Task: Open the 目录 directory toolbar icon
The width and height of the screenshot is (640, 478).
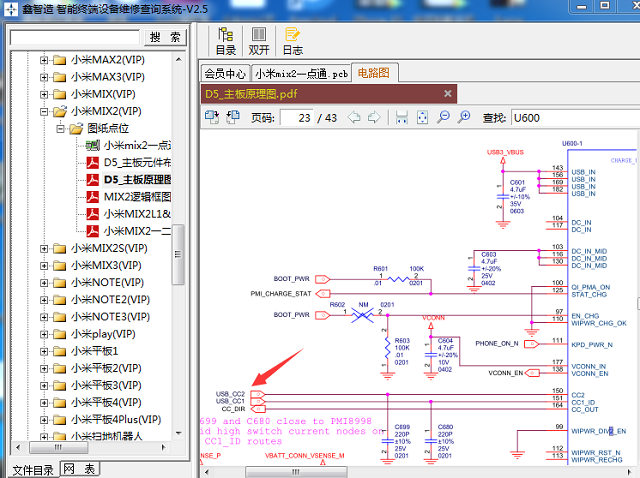Action: (226, 41)
